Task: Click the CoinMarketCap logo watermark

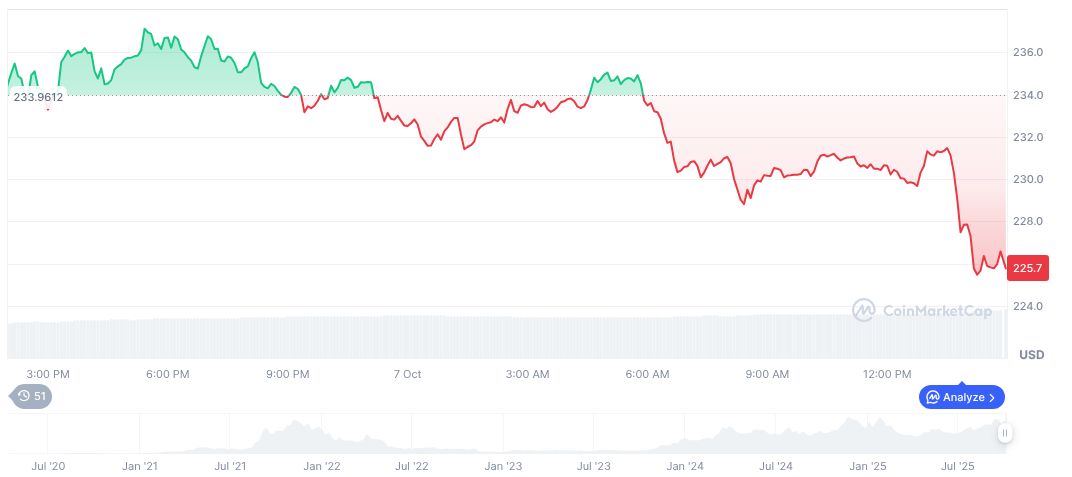Action: (921, 311)
